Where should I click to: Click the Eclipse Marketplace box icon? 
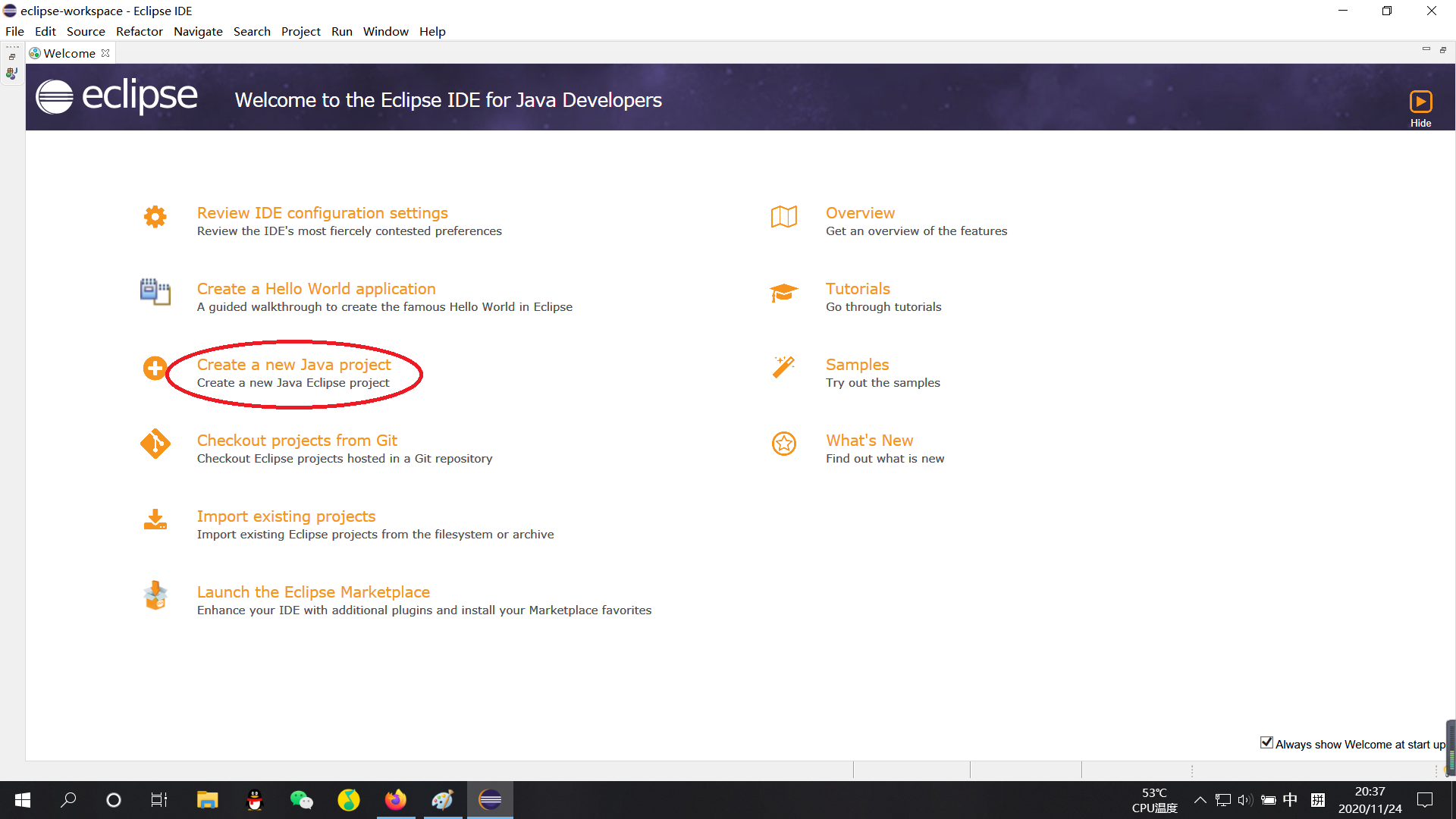[x=155, y=596]
